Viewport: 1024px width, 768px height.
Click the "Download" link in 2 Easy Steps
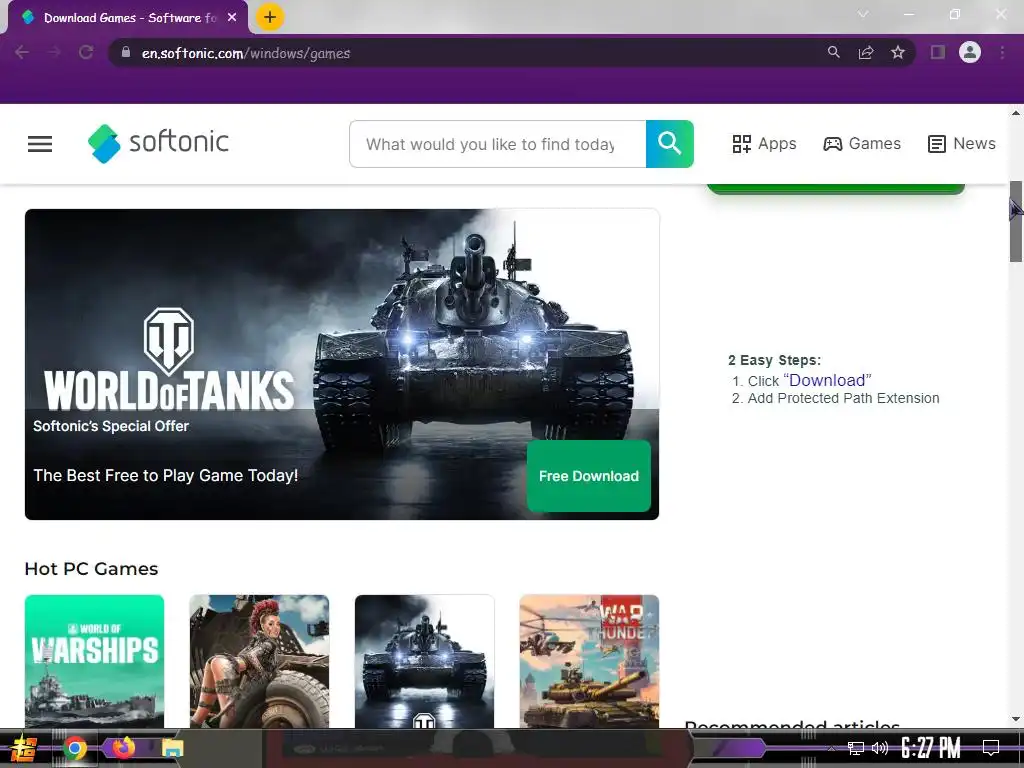827,380
